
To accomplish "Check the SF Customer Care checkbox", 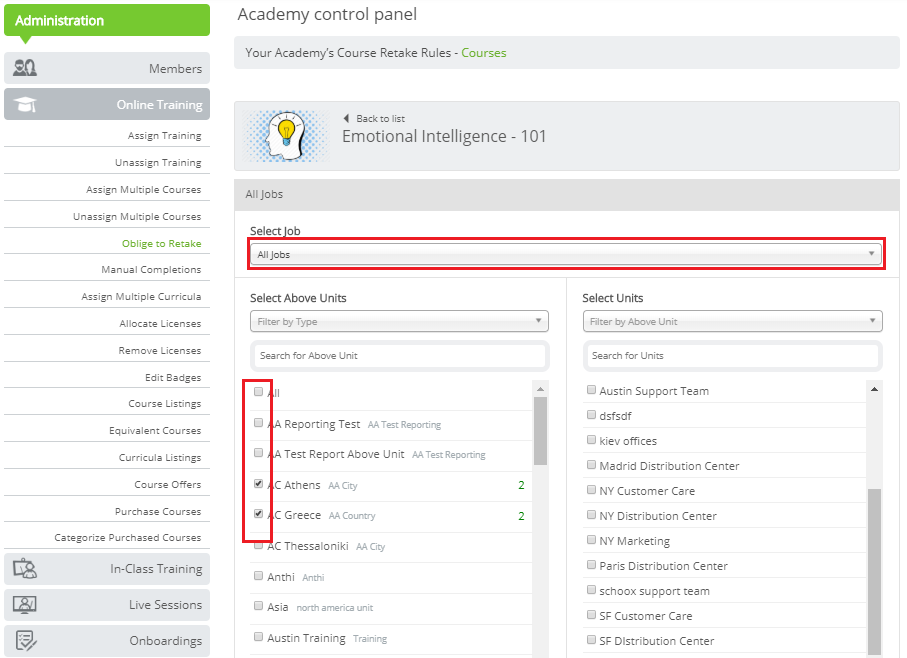I will (x=591, y=615).
